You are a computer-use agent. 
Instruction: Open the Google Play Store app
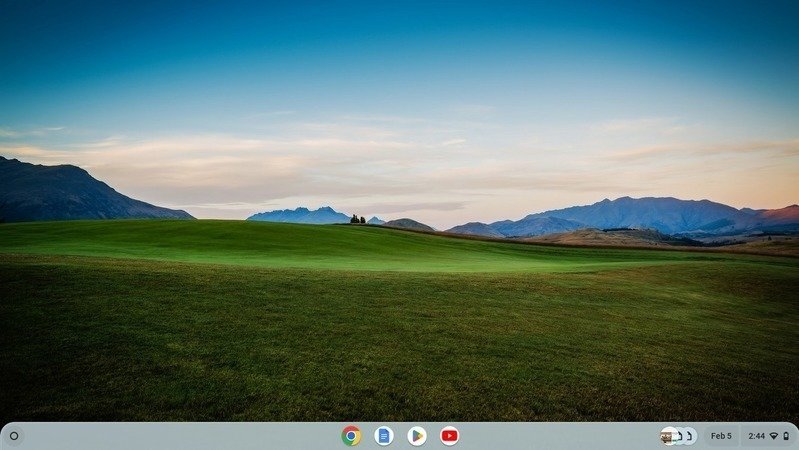(x=417, y=436)
